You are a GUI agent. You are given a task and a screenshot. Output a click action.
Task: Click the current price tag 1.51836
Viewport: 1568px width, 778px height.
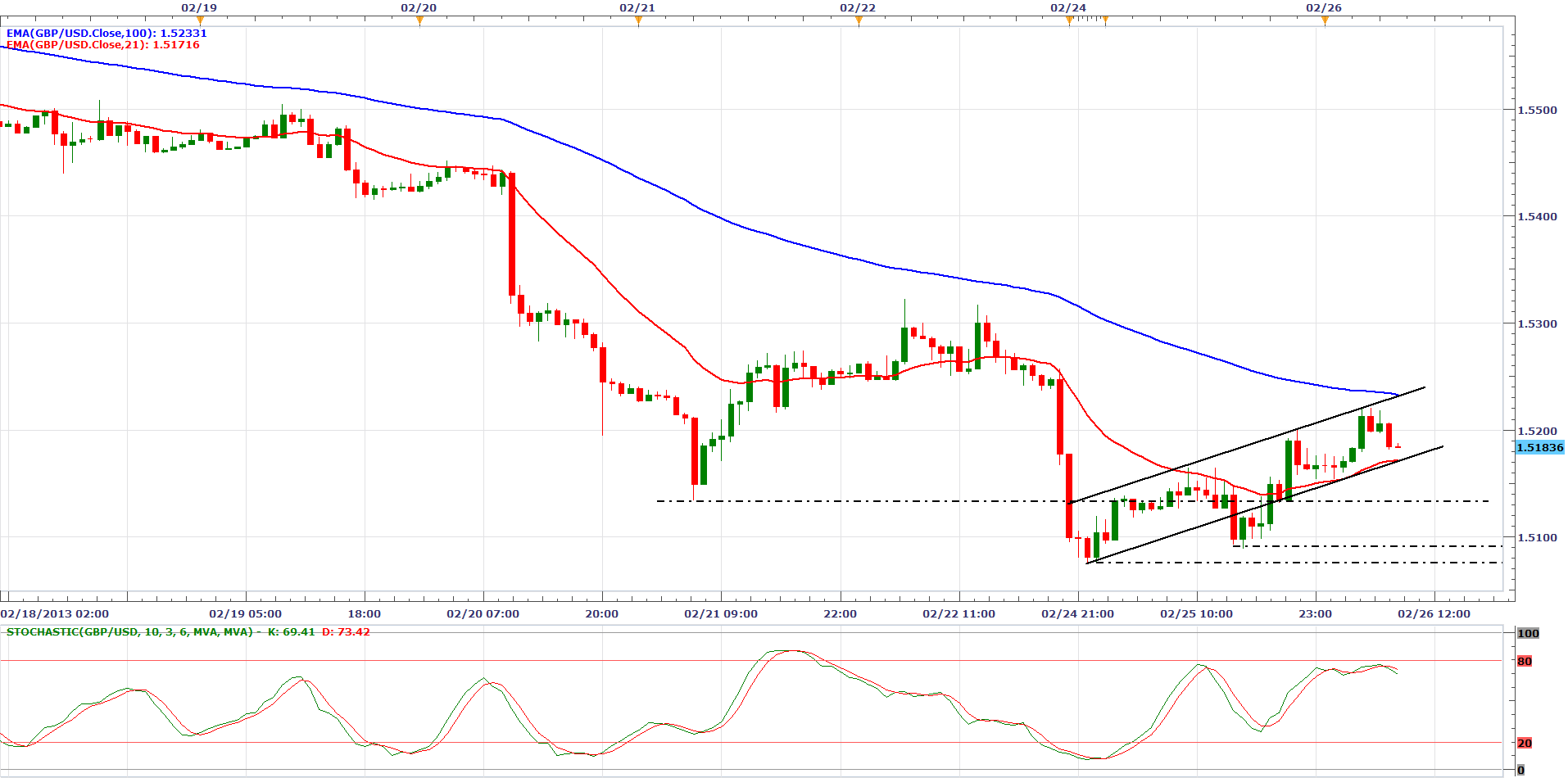tap(1540, 448)
